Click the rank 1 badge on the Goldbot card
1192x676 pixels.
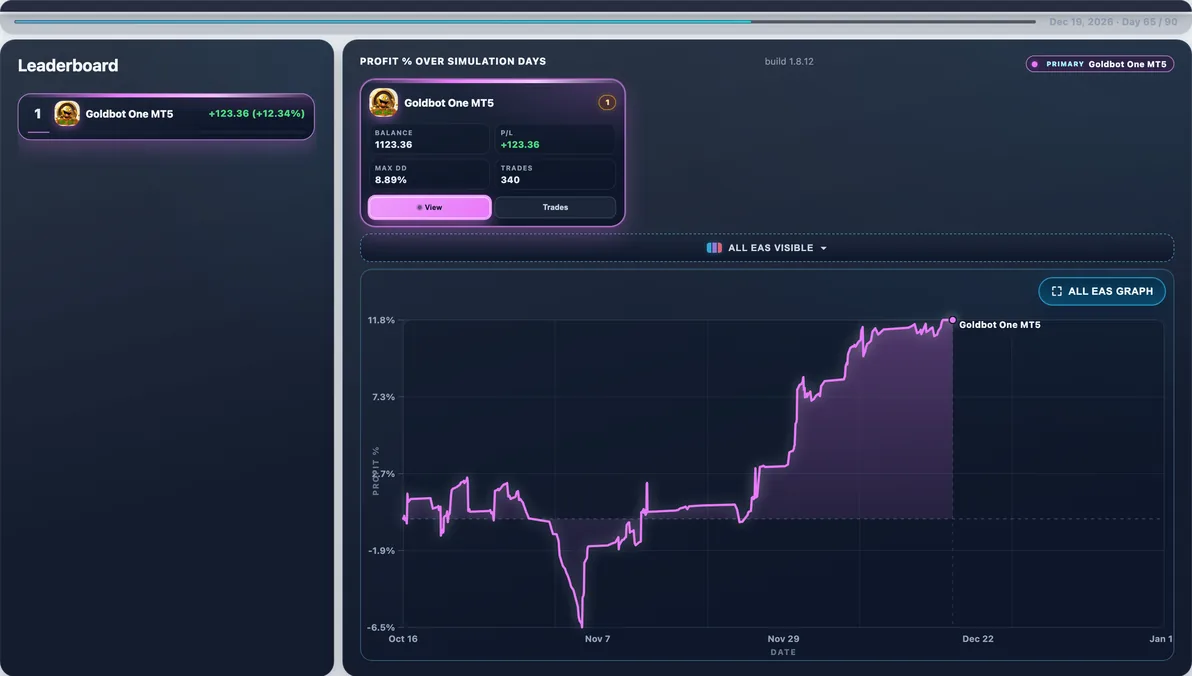pos(607,103)
